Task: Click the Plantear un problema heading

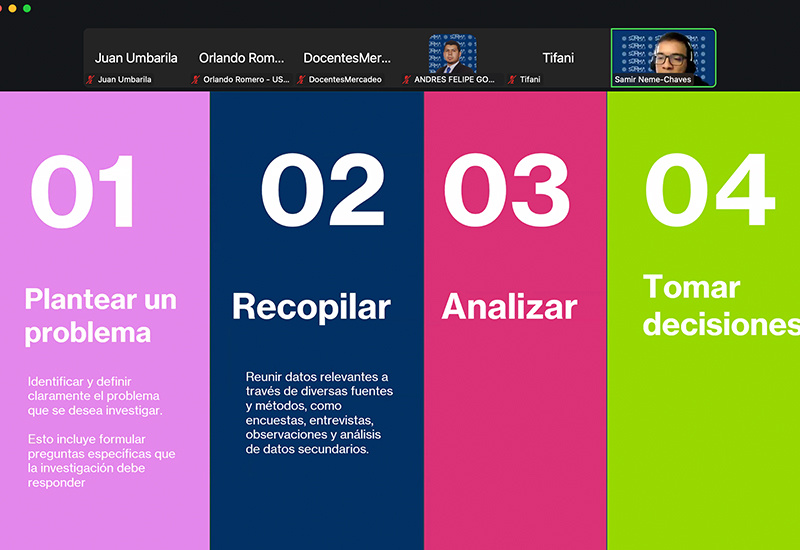Action: coord(100,315)
